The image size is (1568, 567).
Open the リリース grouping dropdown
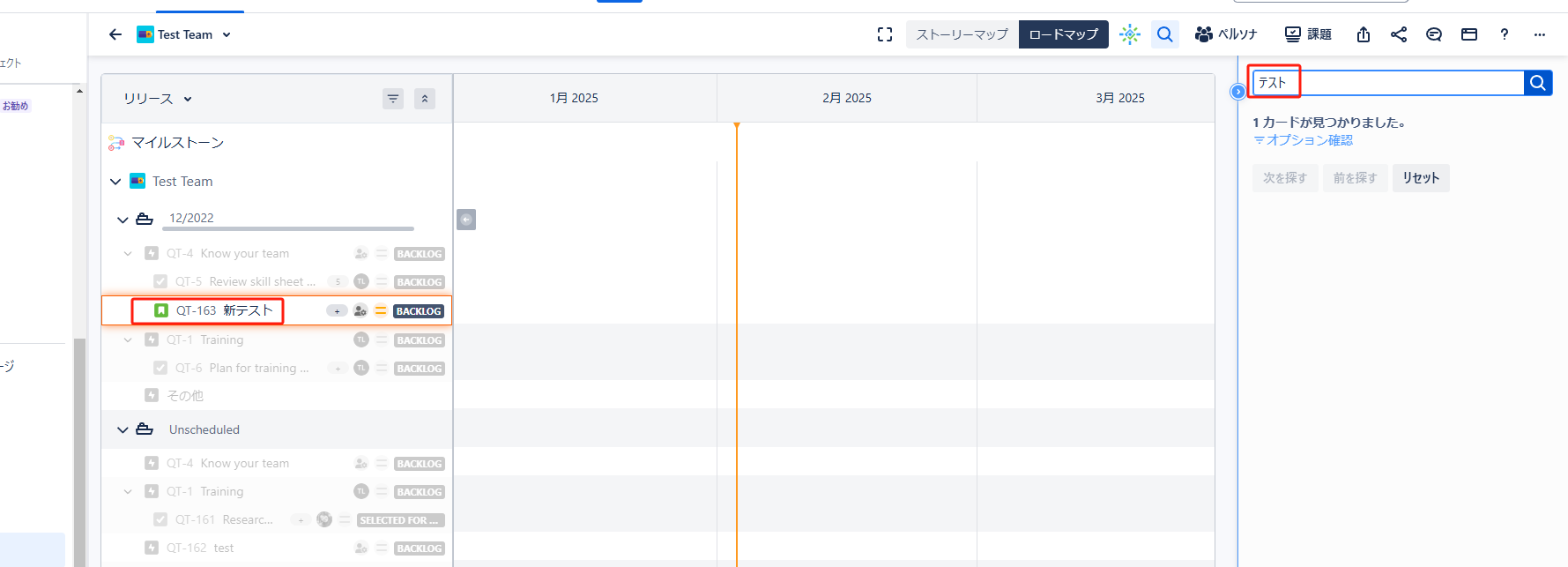pyautogui.click(x=158, y=99)
